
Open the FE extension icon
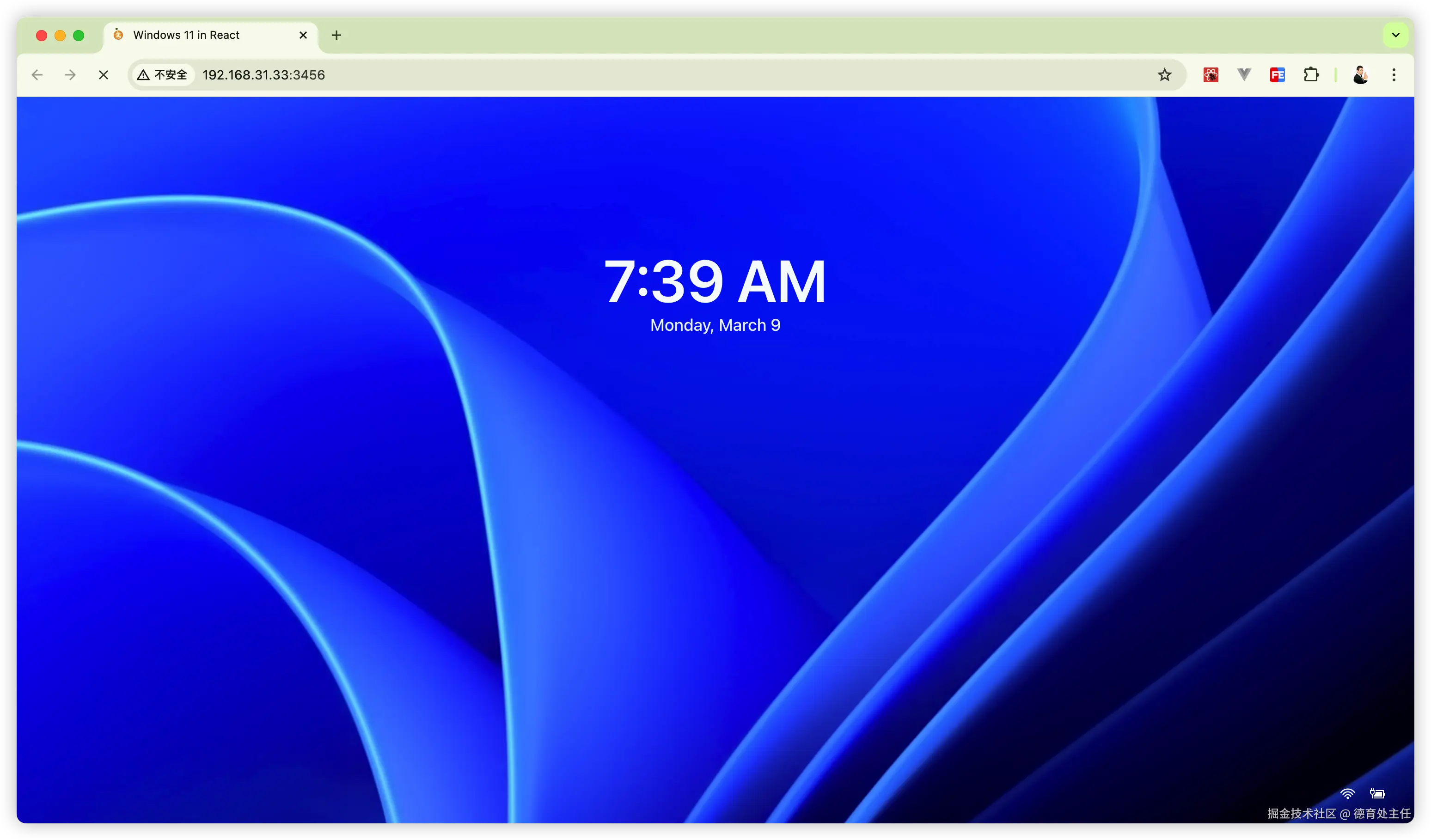coord(1277,75)
